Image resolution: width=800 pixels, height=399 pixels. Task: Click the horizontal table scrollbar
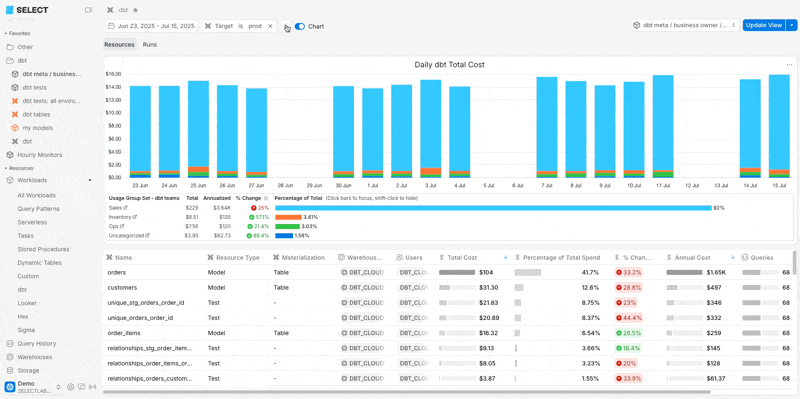(x=407, y=392)
